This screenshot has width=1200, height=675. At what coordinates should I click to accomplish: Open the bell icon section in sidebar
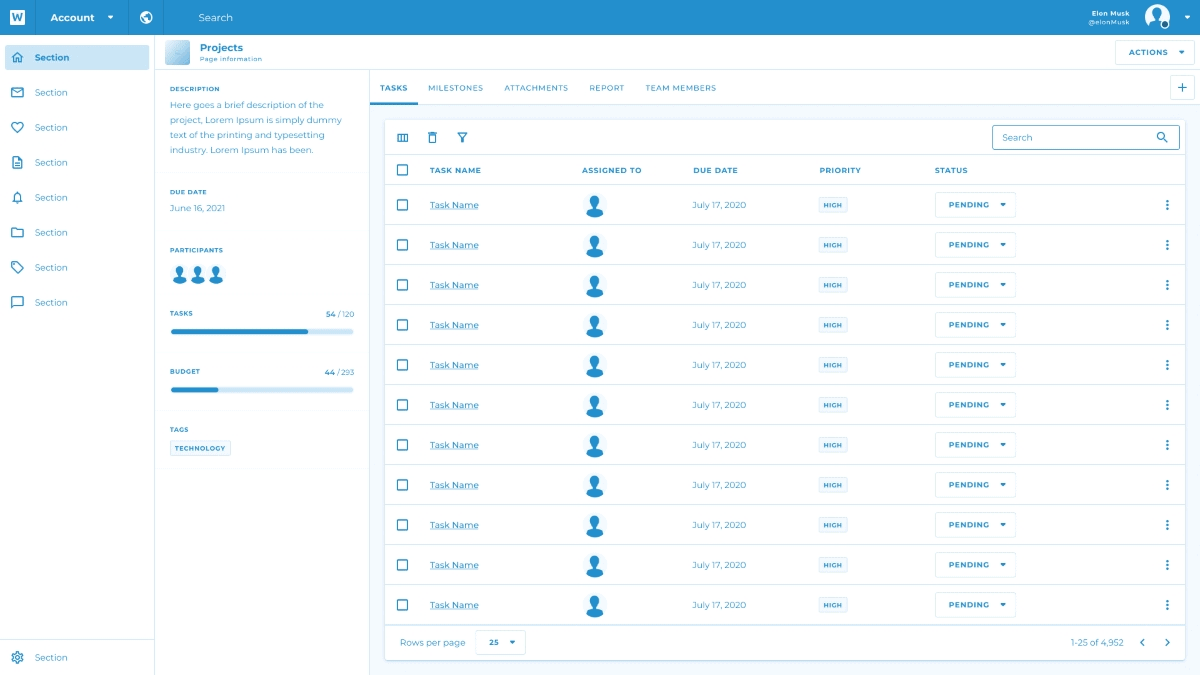click(x=17, y=198)
